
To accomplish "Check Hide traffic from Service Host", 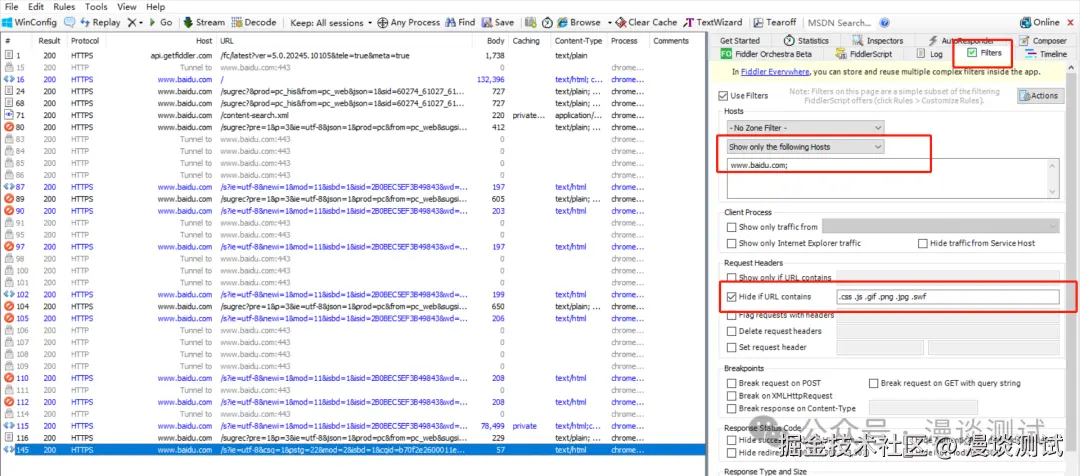I will (x=923, y=243).
